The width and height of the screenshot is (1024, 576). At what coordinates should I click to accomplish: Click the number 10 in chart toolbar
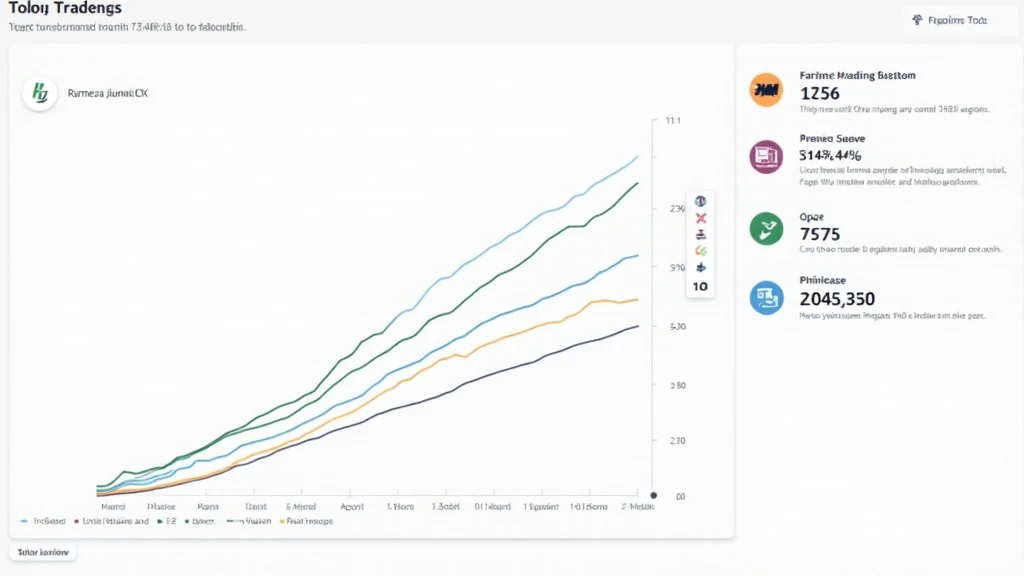pyautogui.click(x=700, y=286)
